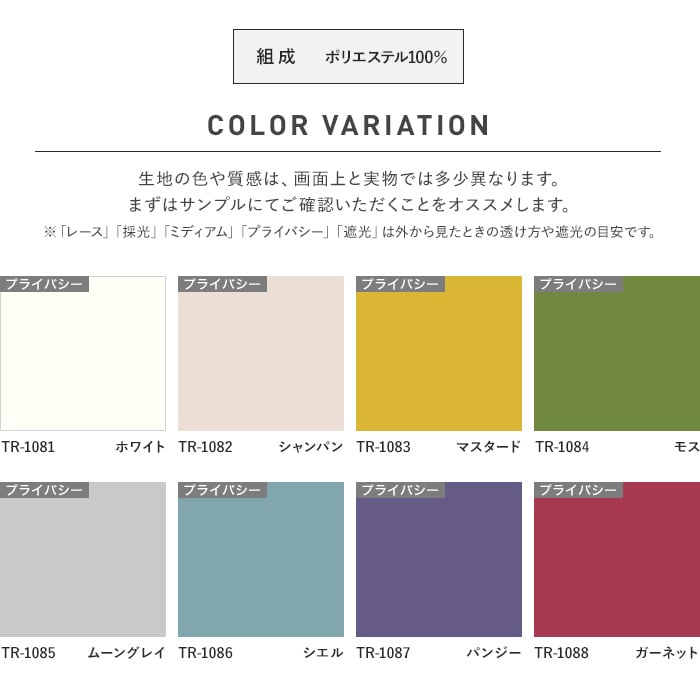Click the ムーングレイ color name text
Viewport: 700px width, 700px height.
(x=126, y=653)
